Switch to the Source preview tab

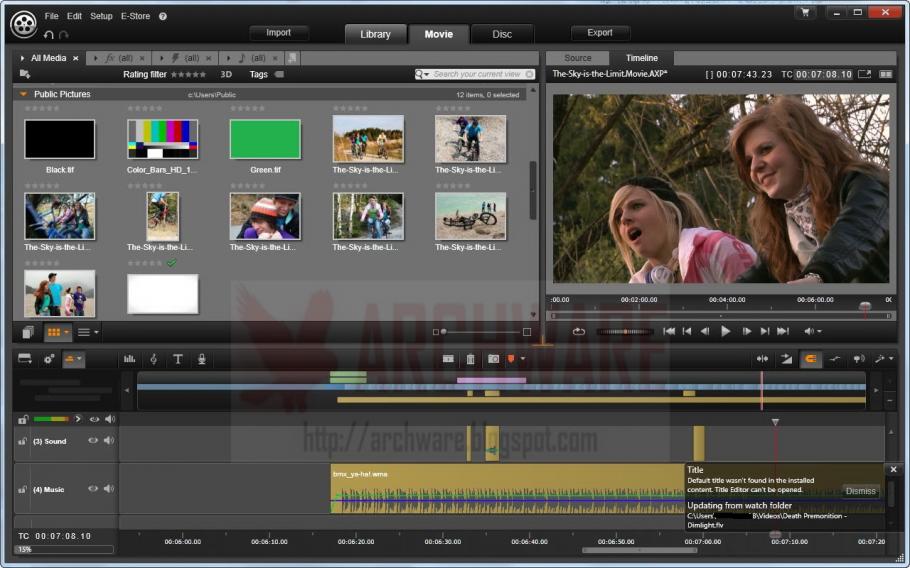tap(578, 58)
